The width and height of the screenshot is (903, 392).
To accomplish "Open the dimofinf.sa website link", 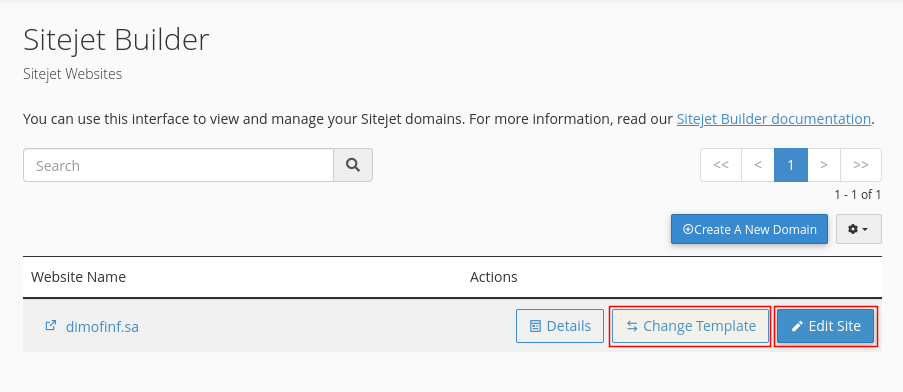I will click(102, 327).
